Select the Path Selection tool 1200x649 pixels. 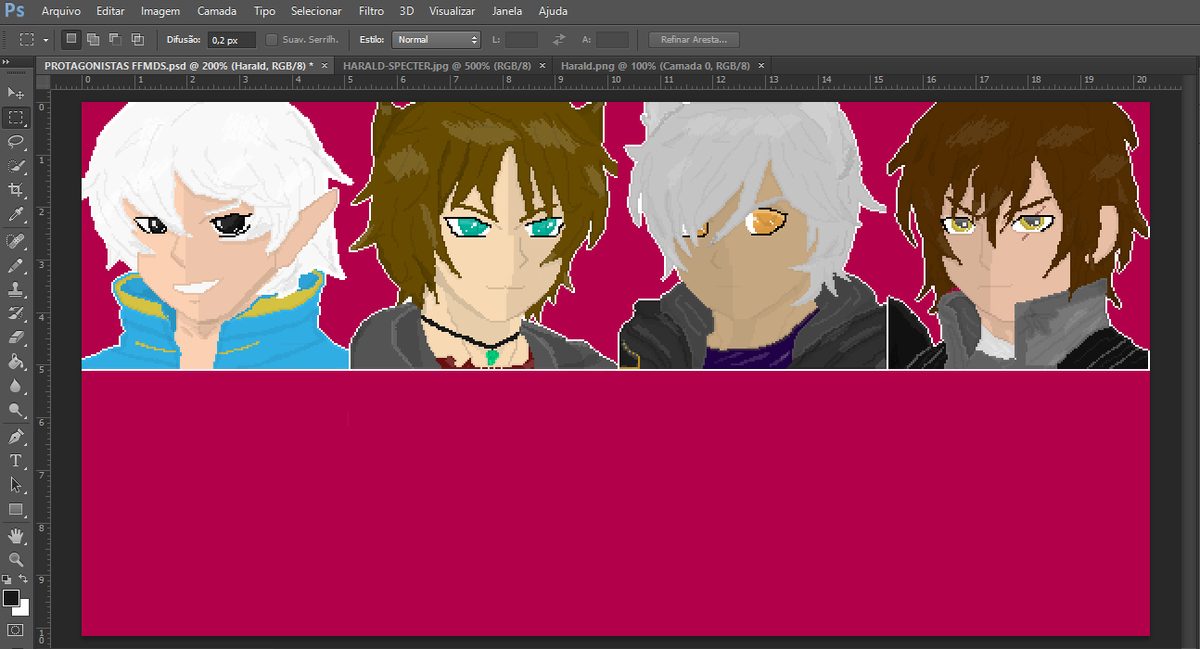15,485
